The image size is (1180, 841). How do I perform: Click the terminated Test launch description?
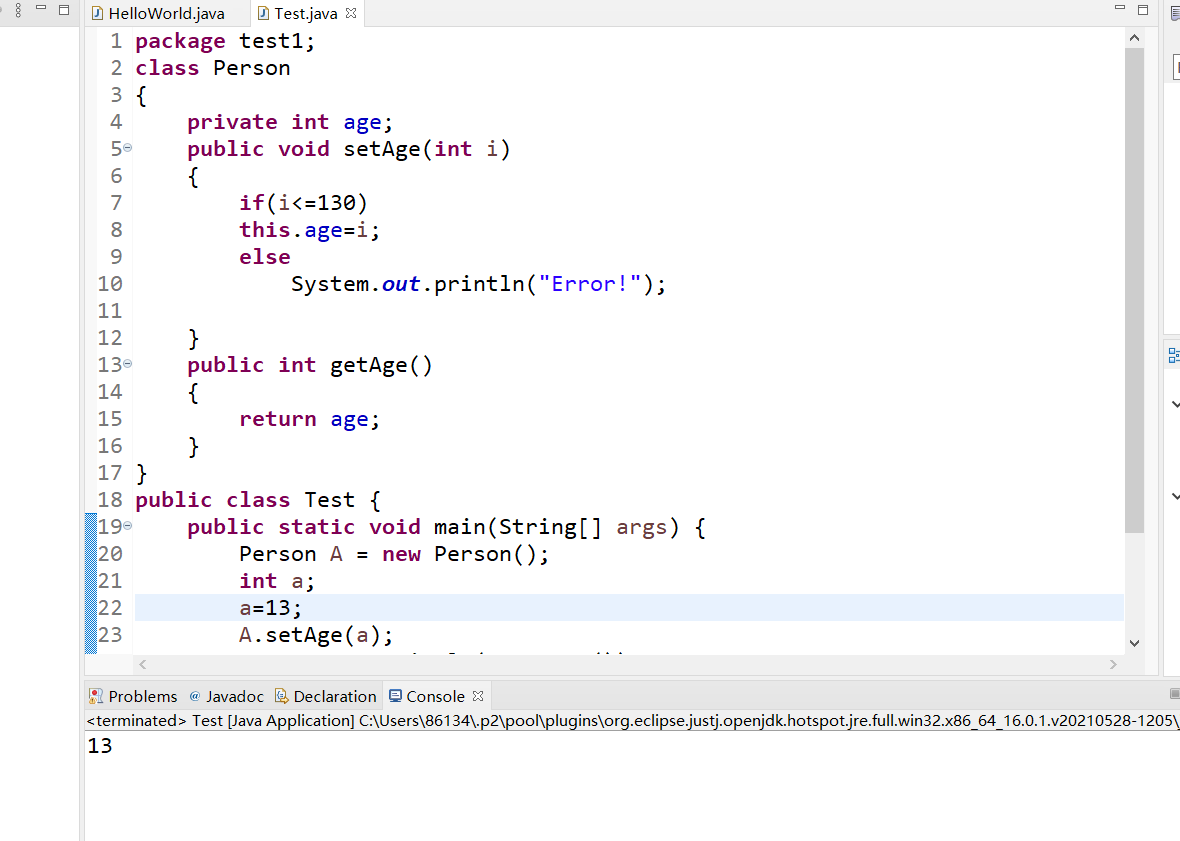(633, 721)
